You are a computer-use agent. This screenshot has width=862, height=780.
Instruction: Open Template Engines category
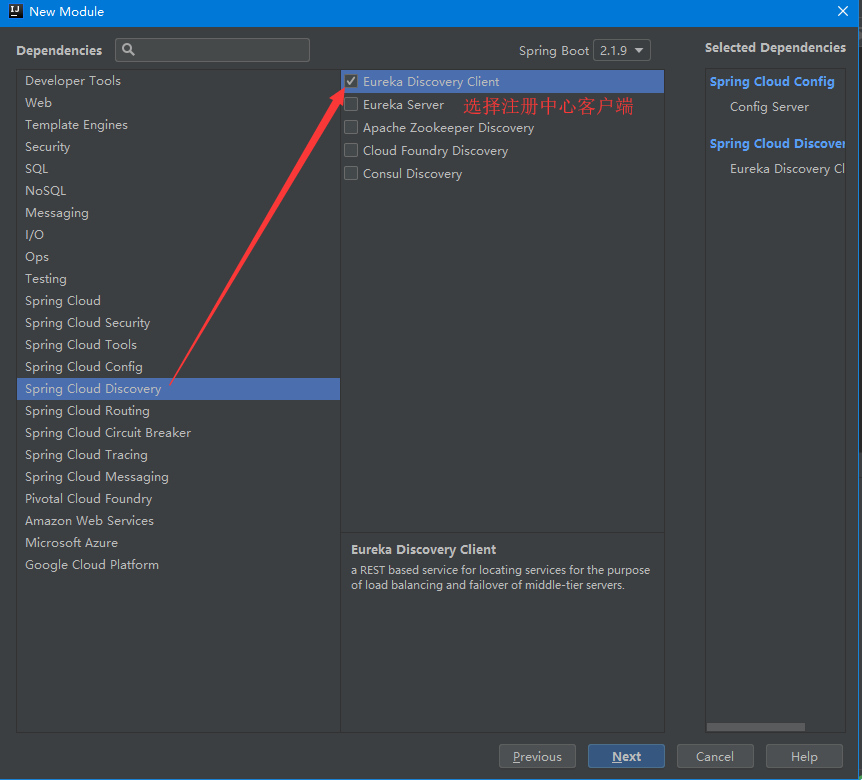point(178,125)
